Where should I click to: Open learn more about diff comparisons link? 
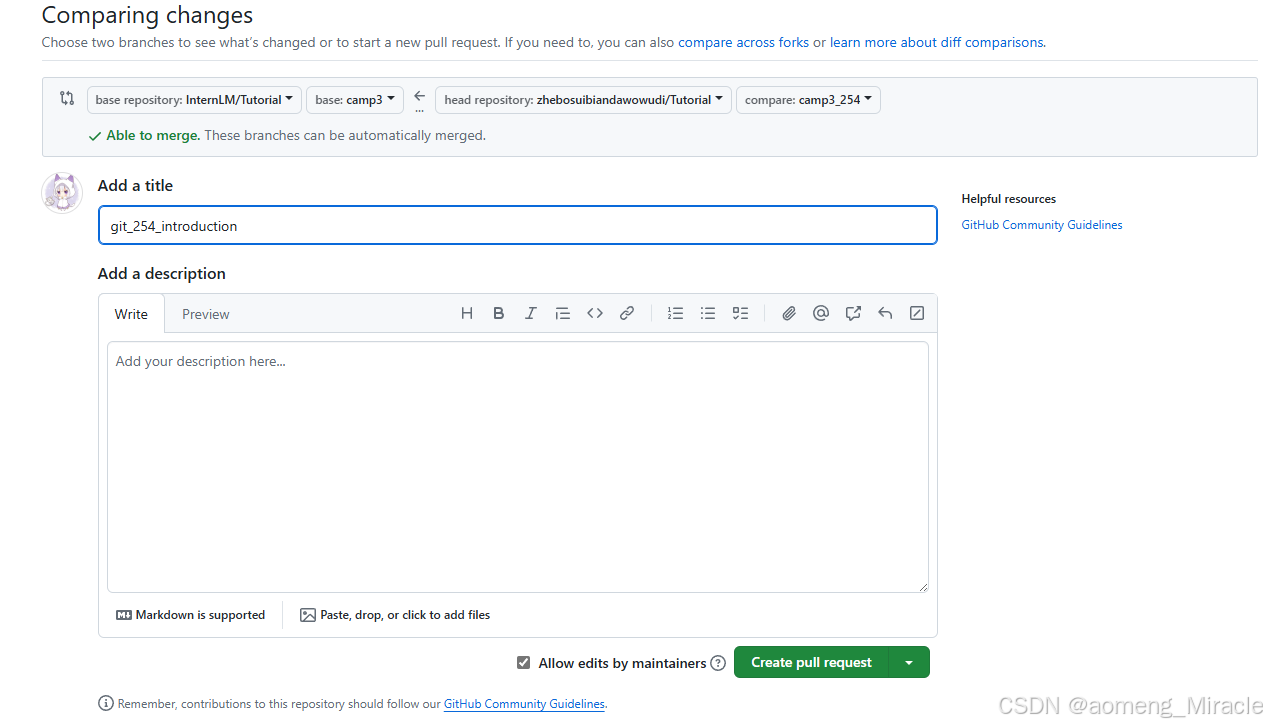click(x=937, y=42)
